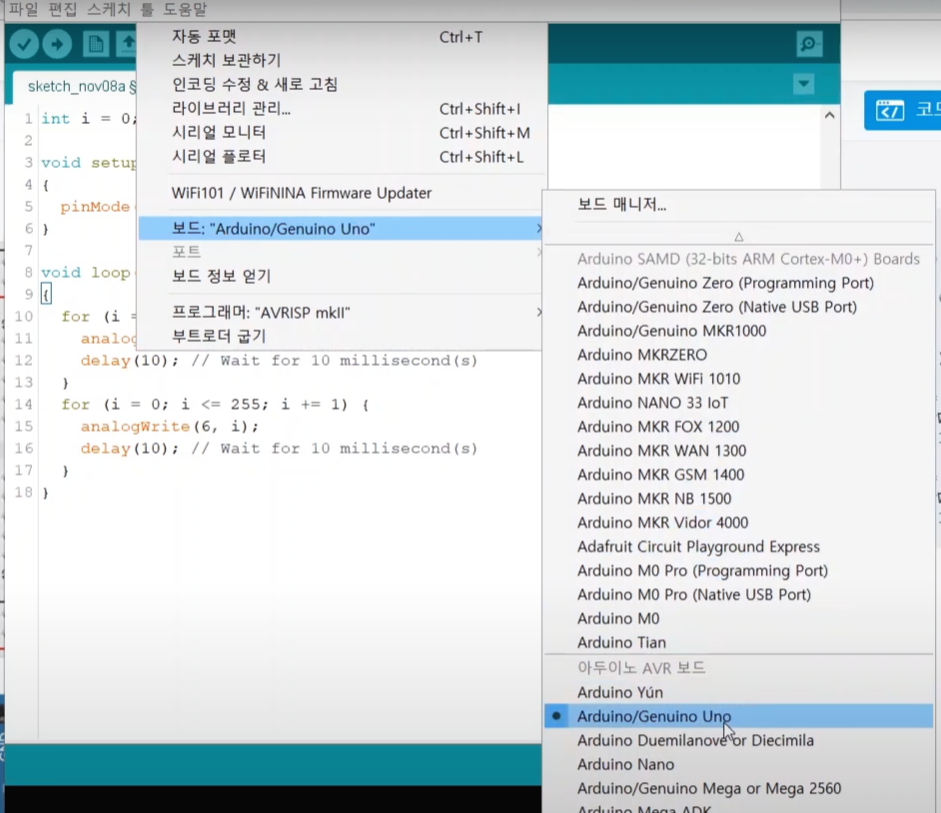Open 시리얼 플로터 menu entry
941x813 pixels.
coord(341,157)
